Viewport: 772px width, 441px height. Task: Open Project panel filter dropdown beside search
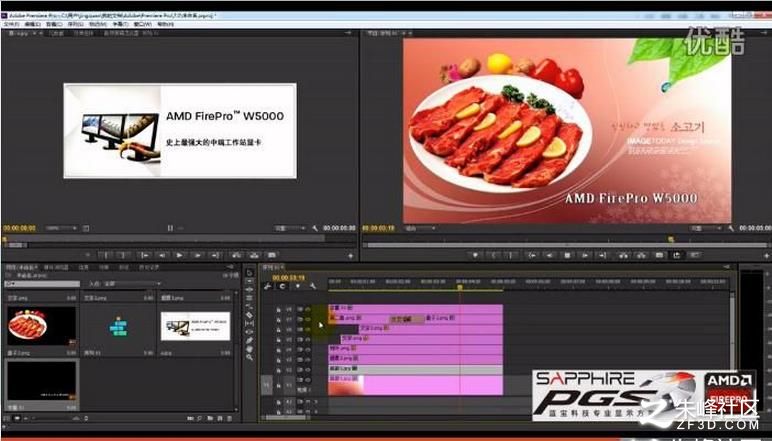tap(133, 284)
